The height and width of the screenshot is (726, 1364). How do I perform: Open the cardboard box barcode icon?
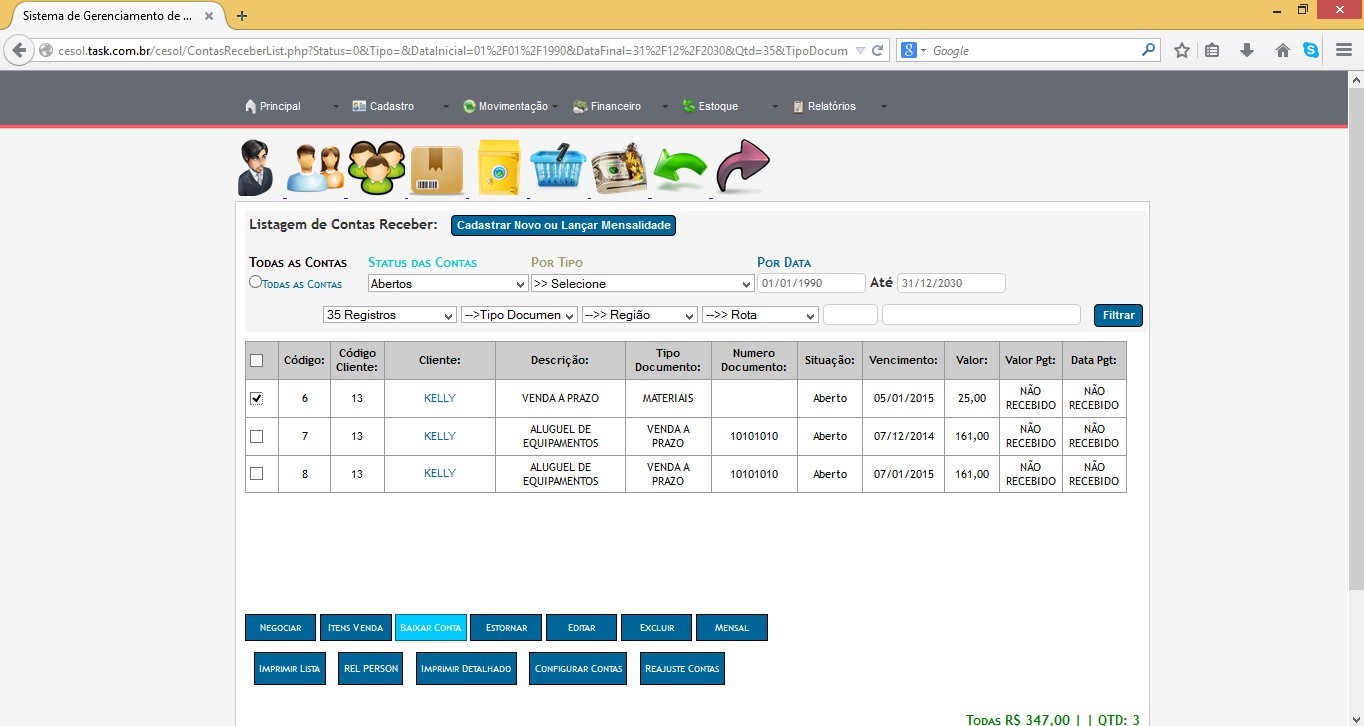437,169
